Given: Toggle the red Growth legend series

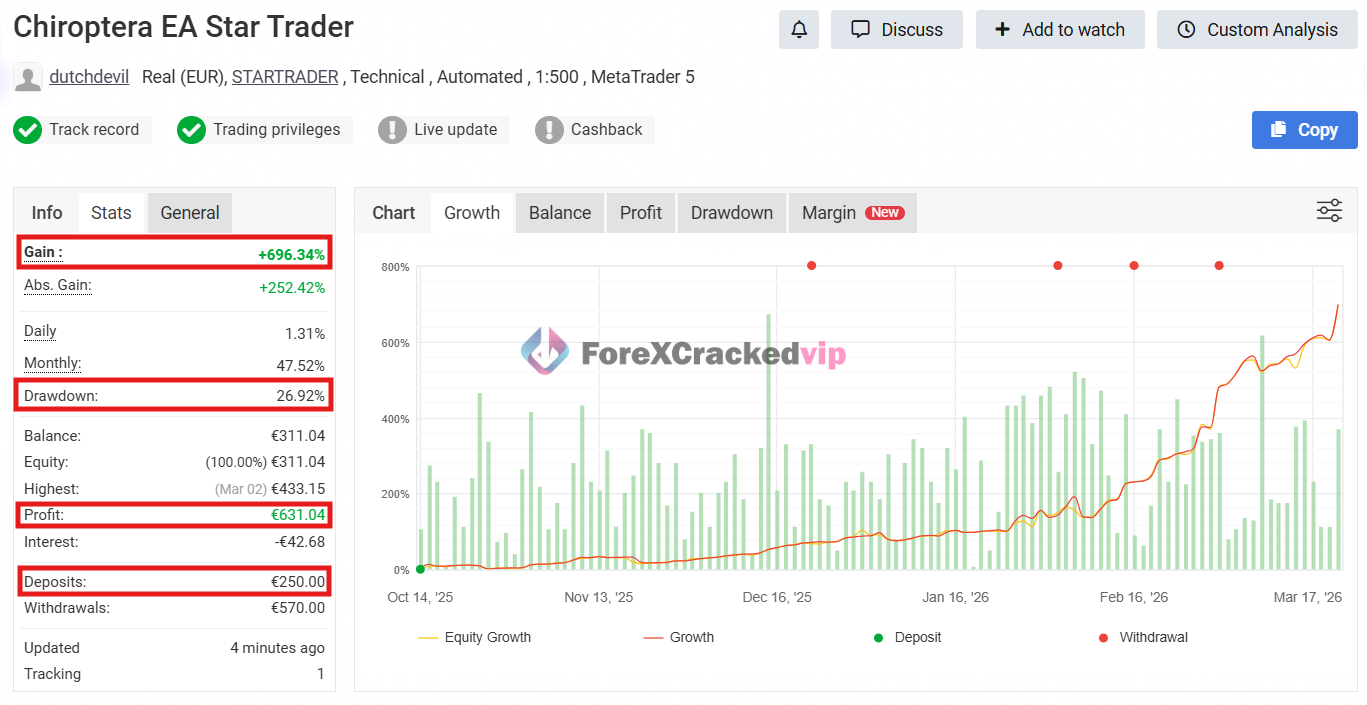Looking at the screenshot, I should pos(680,637).
